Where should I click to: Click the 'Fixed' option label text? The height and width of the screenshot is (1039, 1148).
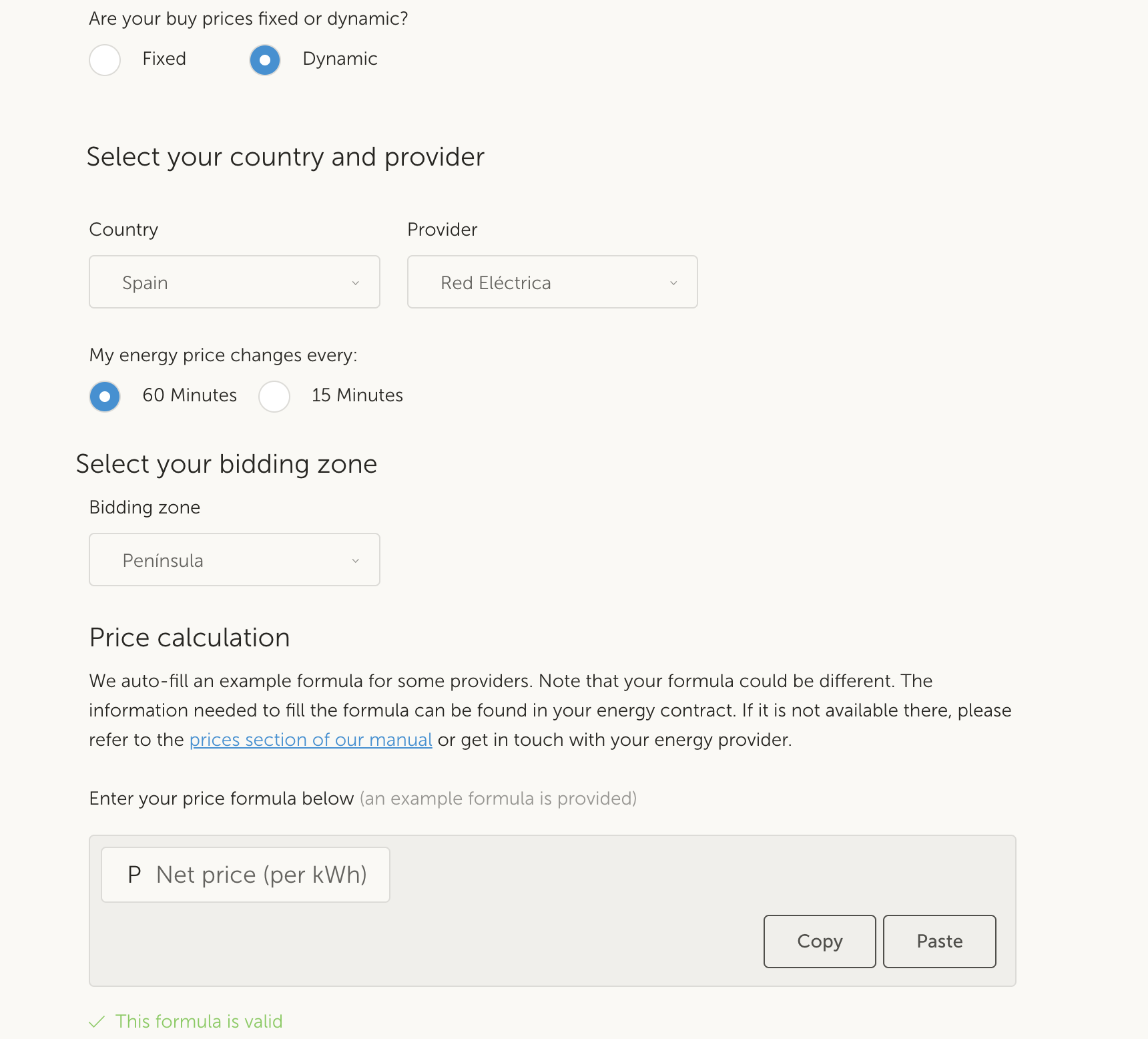[164, 59]
